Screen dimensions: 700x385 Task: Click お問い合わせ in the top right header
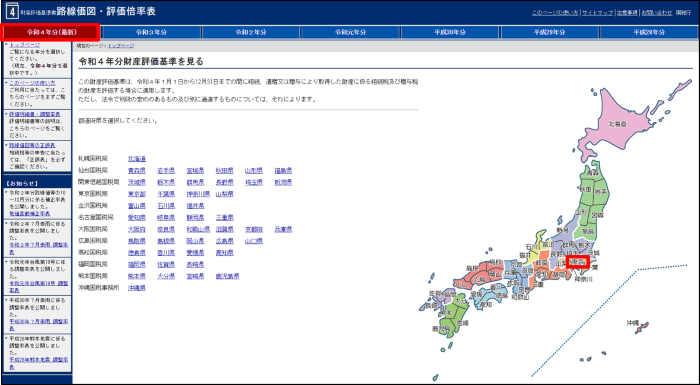coord(656,13)
